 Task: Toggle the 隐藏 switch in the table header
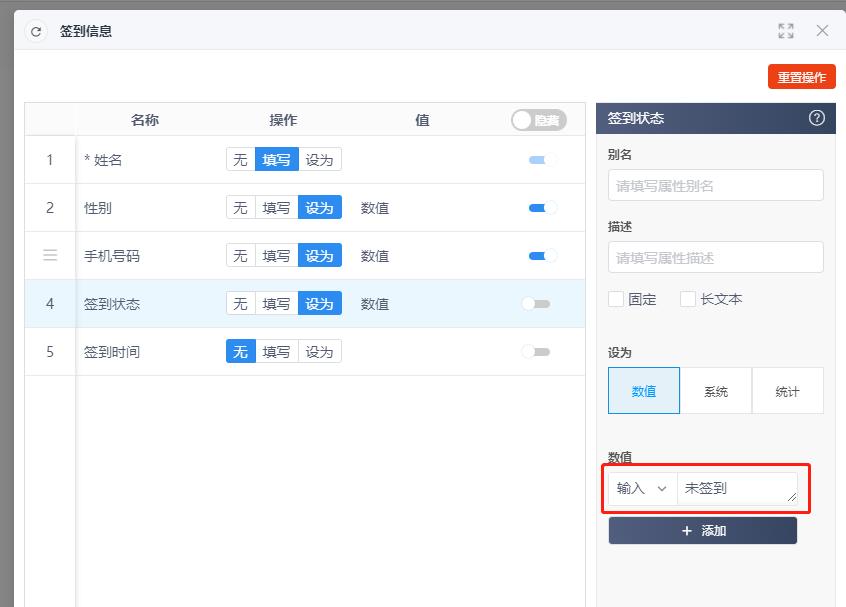point(536,118)
